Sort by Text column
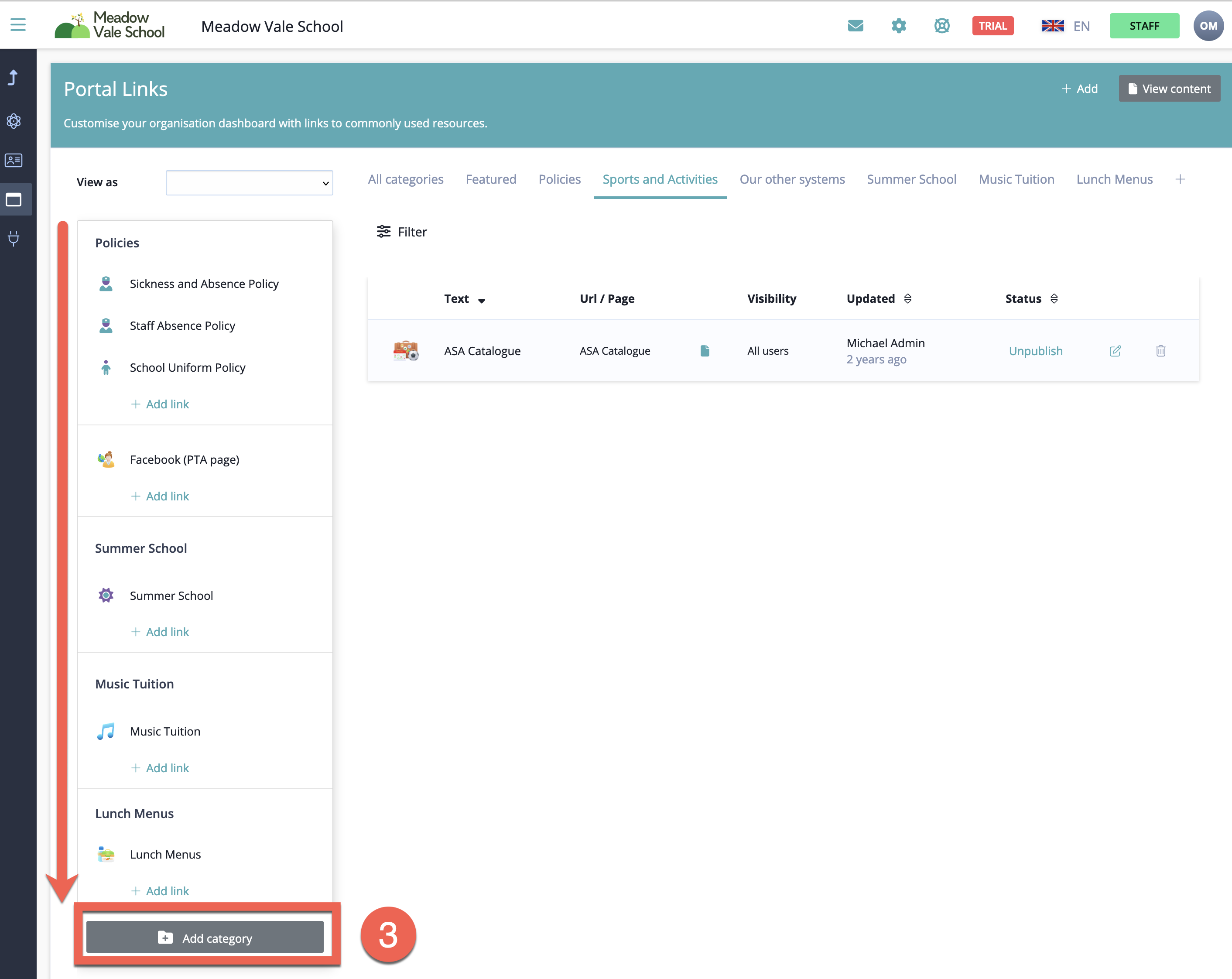Viewport: 1232px width, 979px height. coord(465,299)
